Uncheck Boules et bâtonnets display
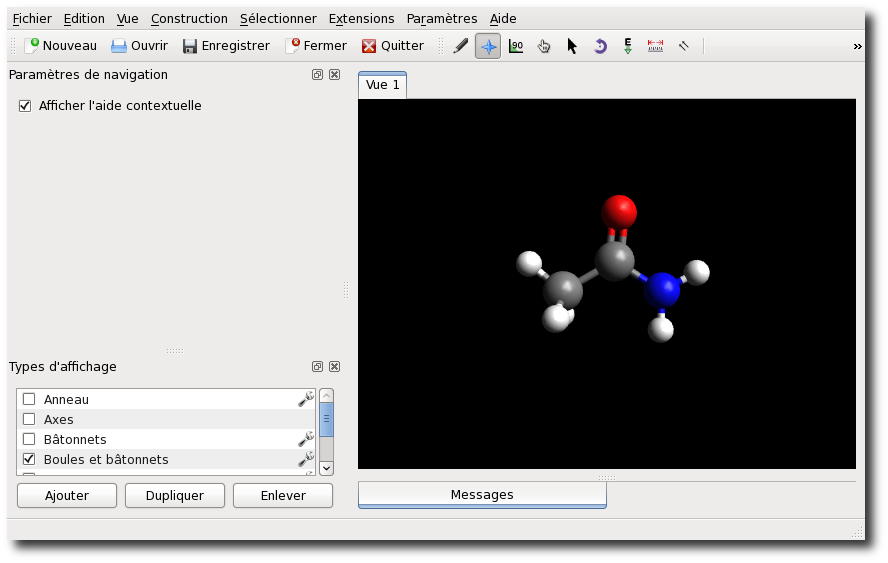The image size is (888, 563). [29, 459]
